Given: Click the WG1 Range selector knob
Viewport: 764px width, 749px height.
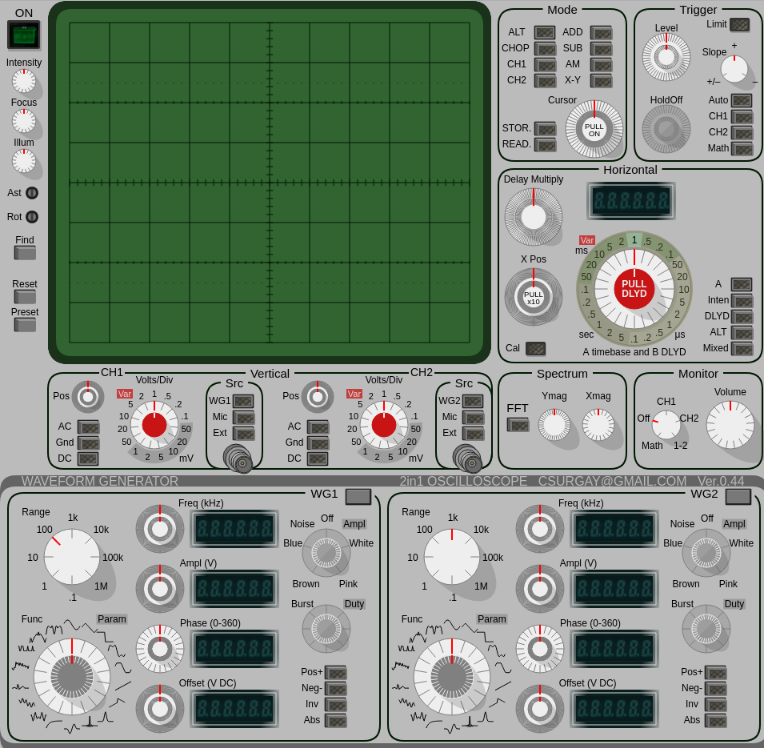Looking at the screenshot, I should [72, 557].
